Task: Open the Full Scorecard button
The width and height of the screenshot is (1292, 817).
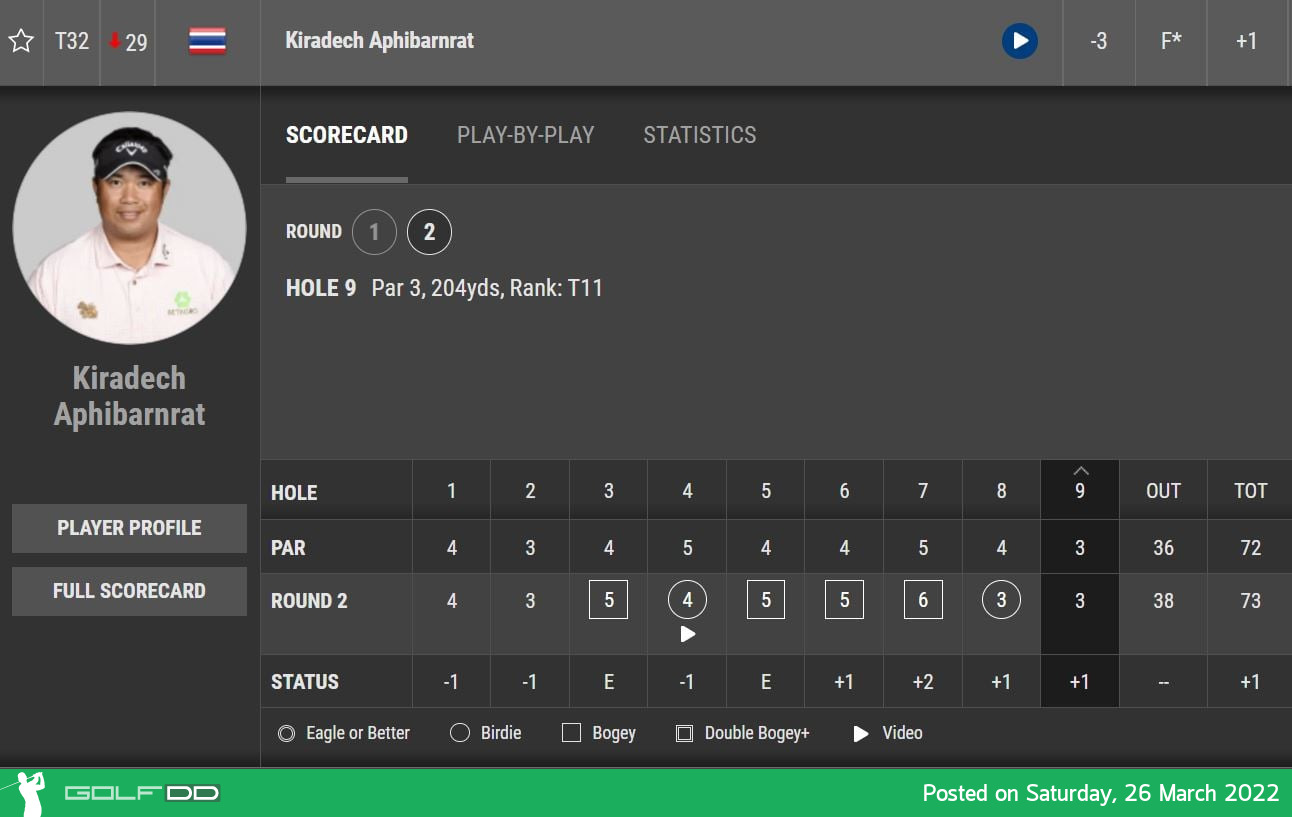Action: point(129,591)
